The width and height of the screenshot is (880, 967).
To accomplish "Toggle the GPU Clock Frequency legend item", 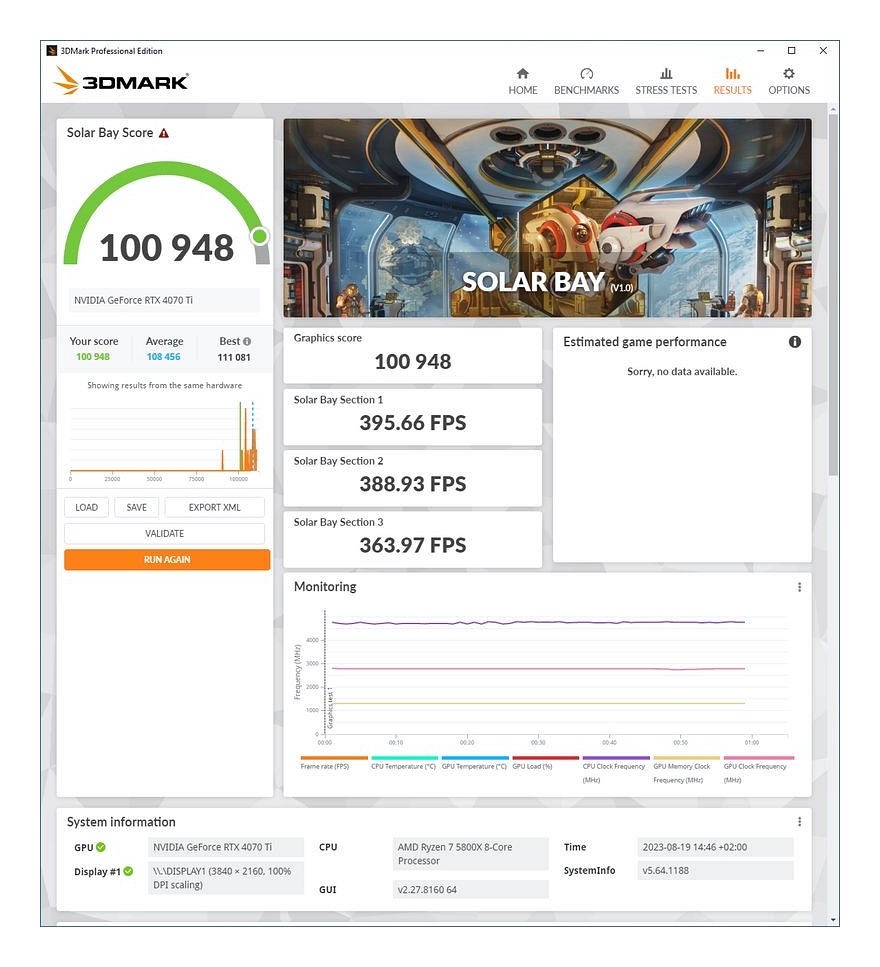I will [759, 770].
